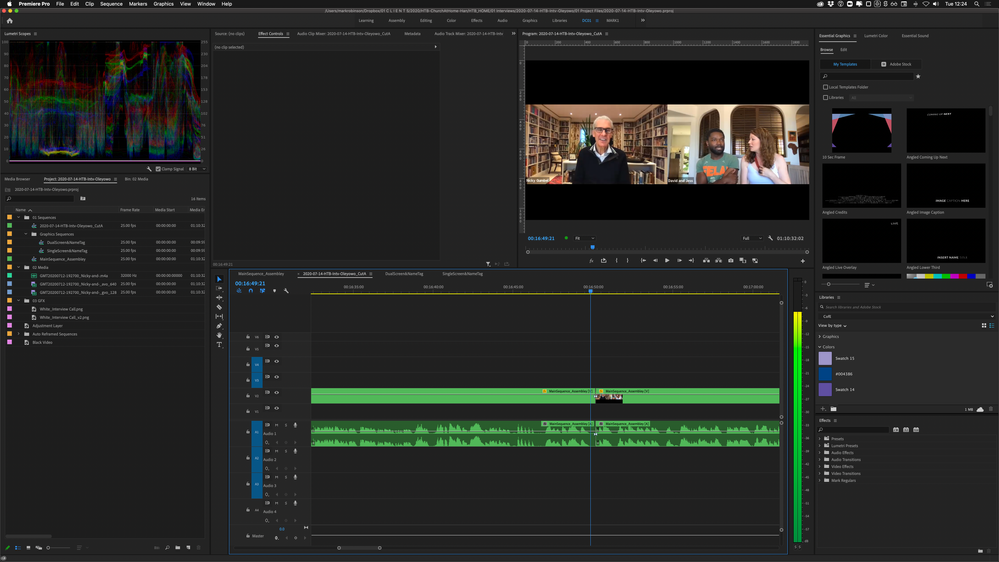Select the Pen tool
The image size is (999, 562).
point(219,326)
